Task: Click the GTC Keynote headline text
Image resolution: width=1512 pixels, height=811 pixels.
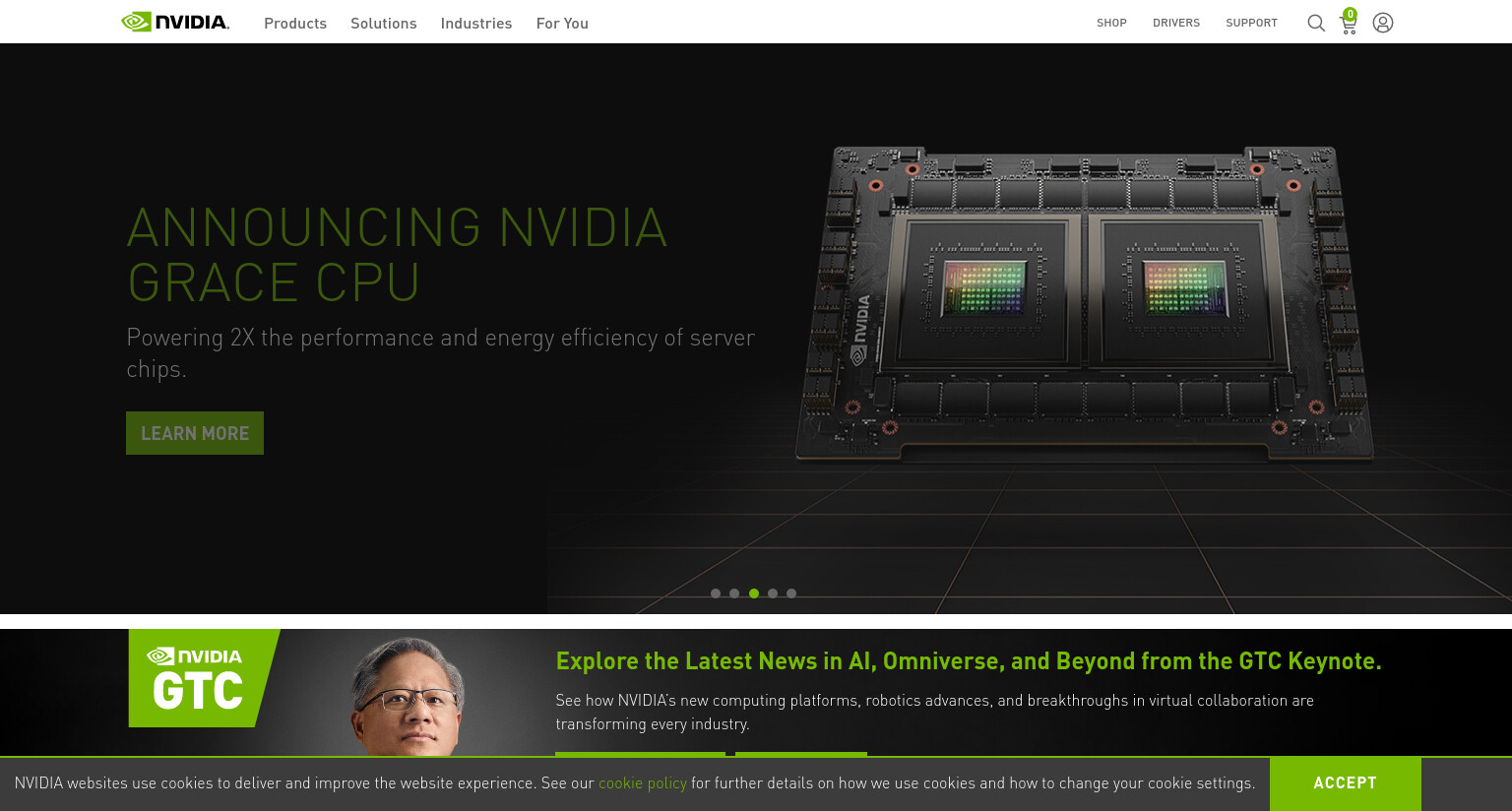Action: pyautogui.click(x=969, y=661)
